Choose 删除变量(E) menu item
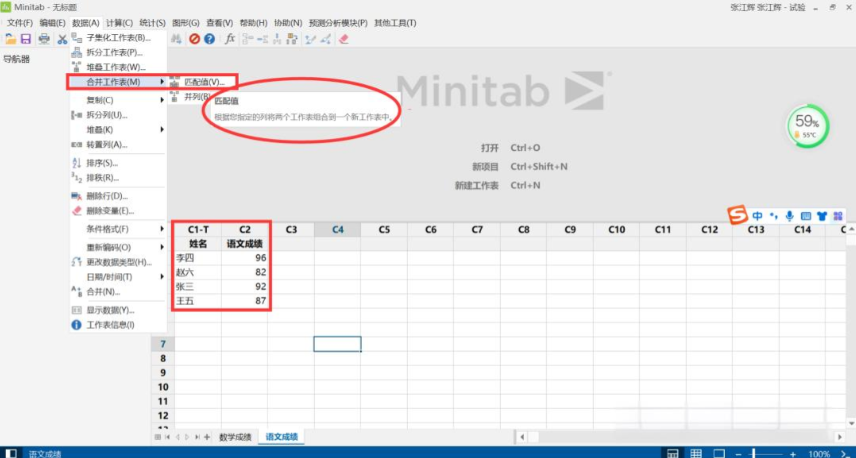The width and height of the screenshot is (856, 458). click(118, 211)
